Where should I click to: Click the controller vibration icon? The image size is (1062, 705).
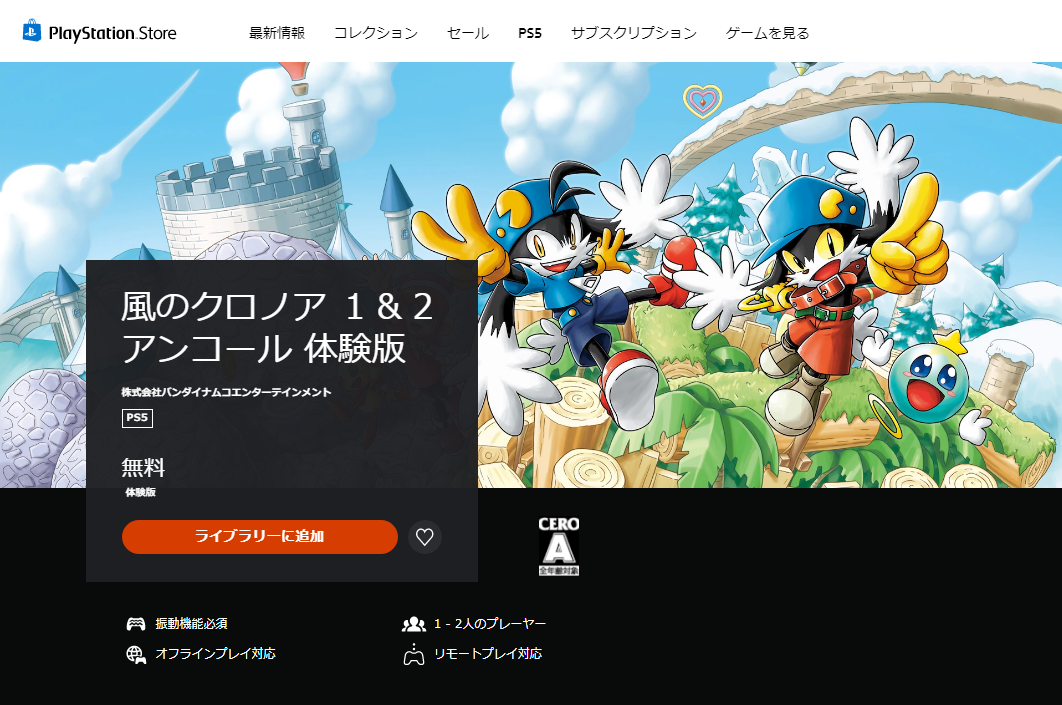[x=136, y=624]
